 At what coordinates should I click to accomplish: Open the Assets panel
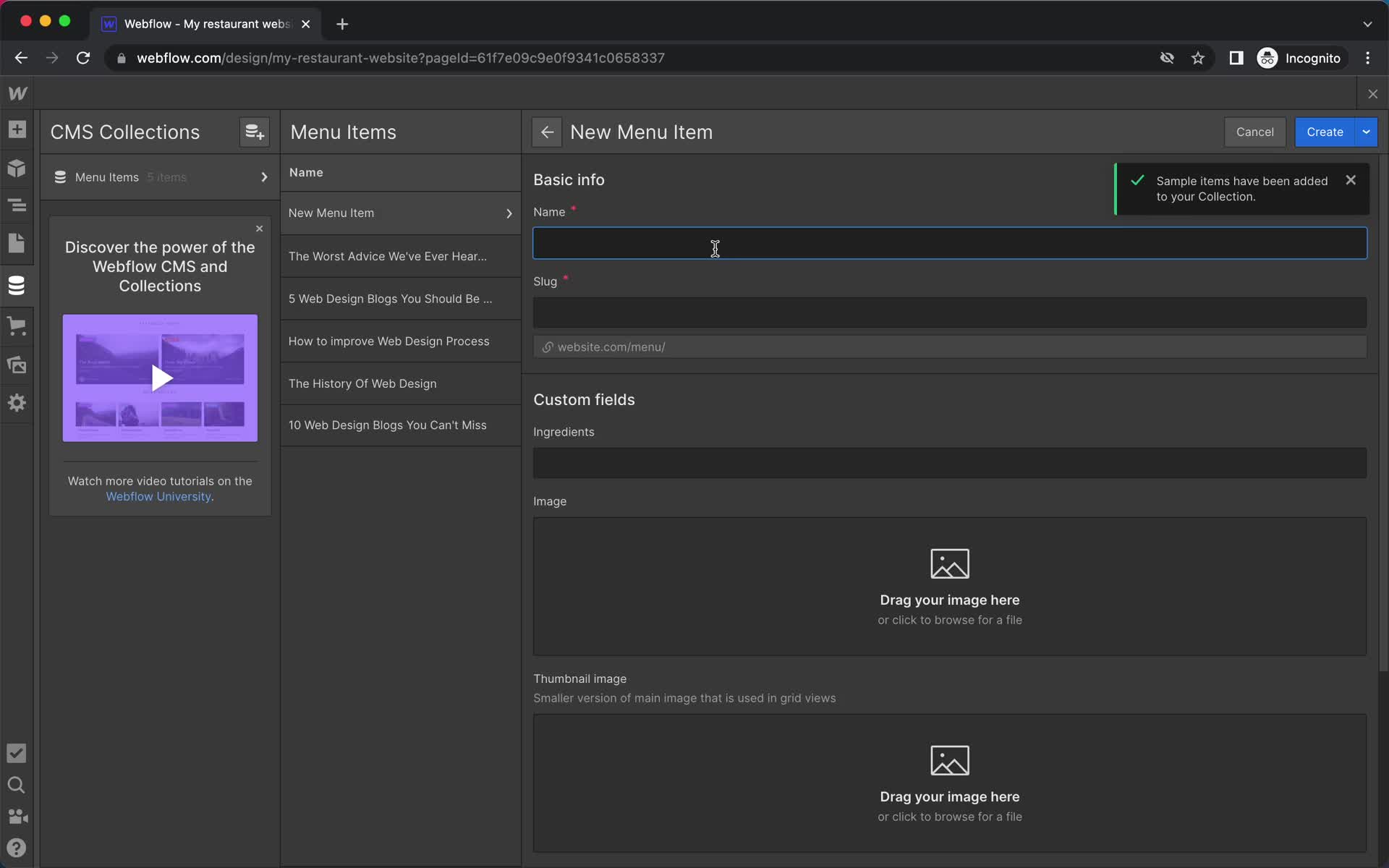[17, 365]
